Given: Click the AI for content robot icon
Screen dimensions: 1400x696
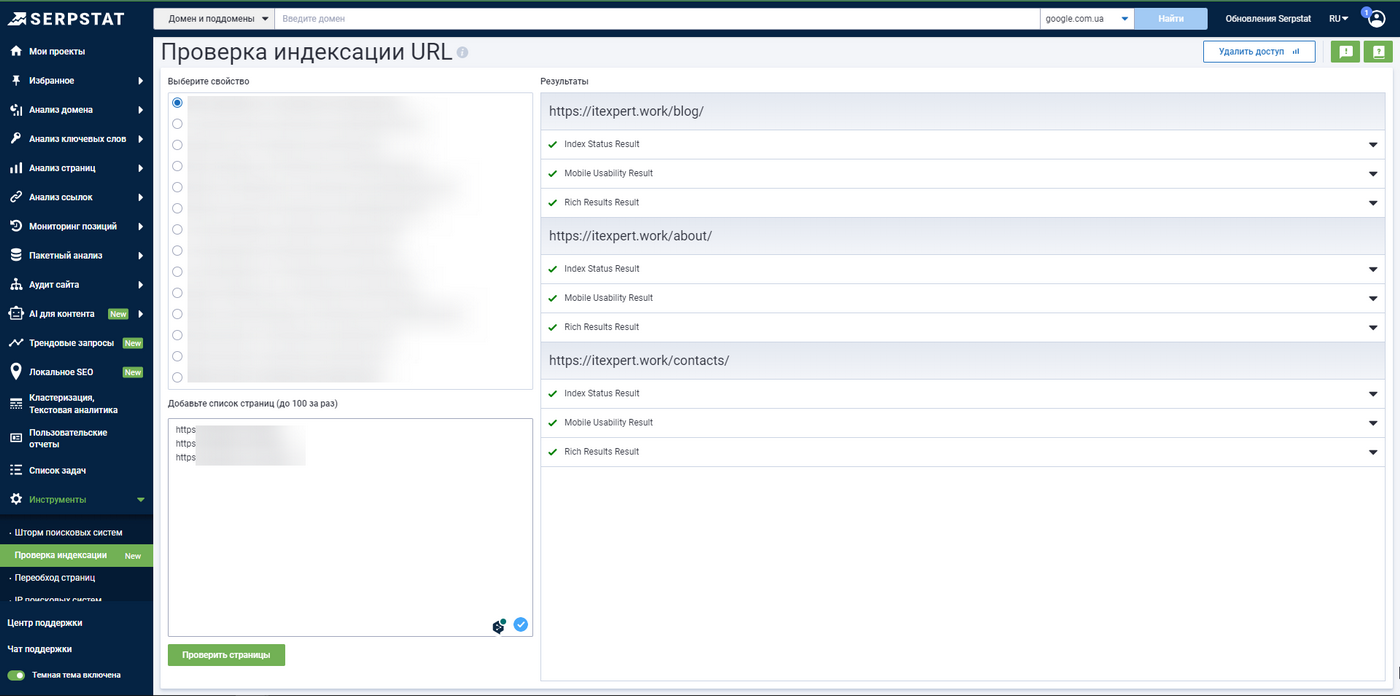Looking at the screenshot, I should click(16, 313).
